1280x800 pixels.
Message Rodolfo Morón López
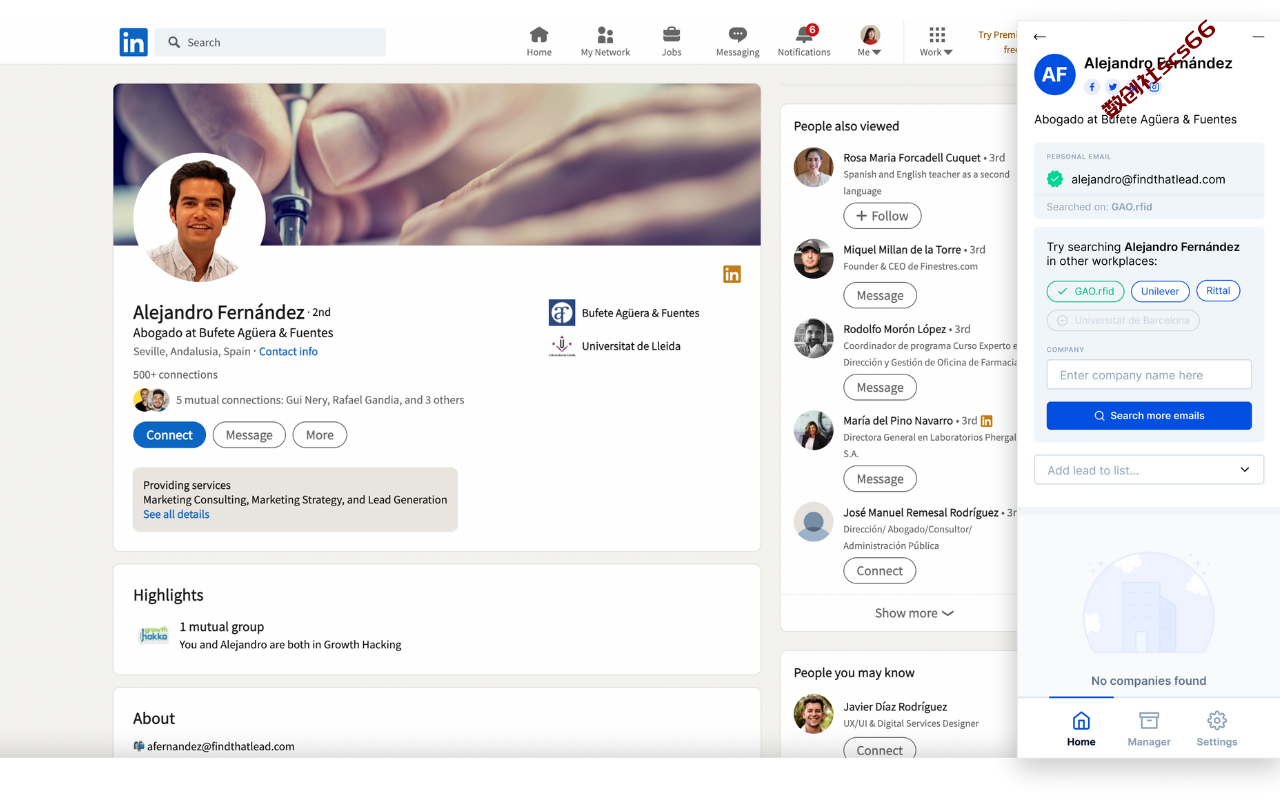pyautogui.click(x=880, y=387)
